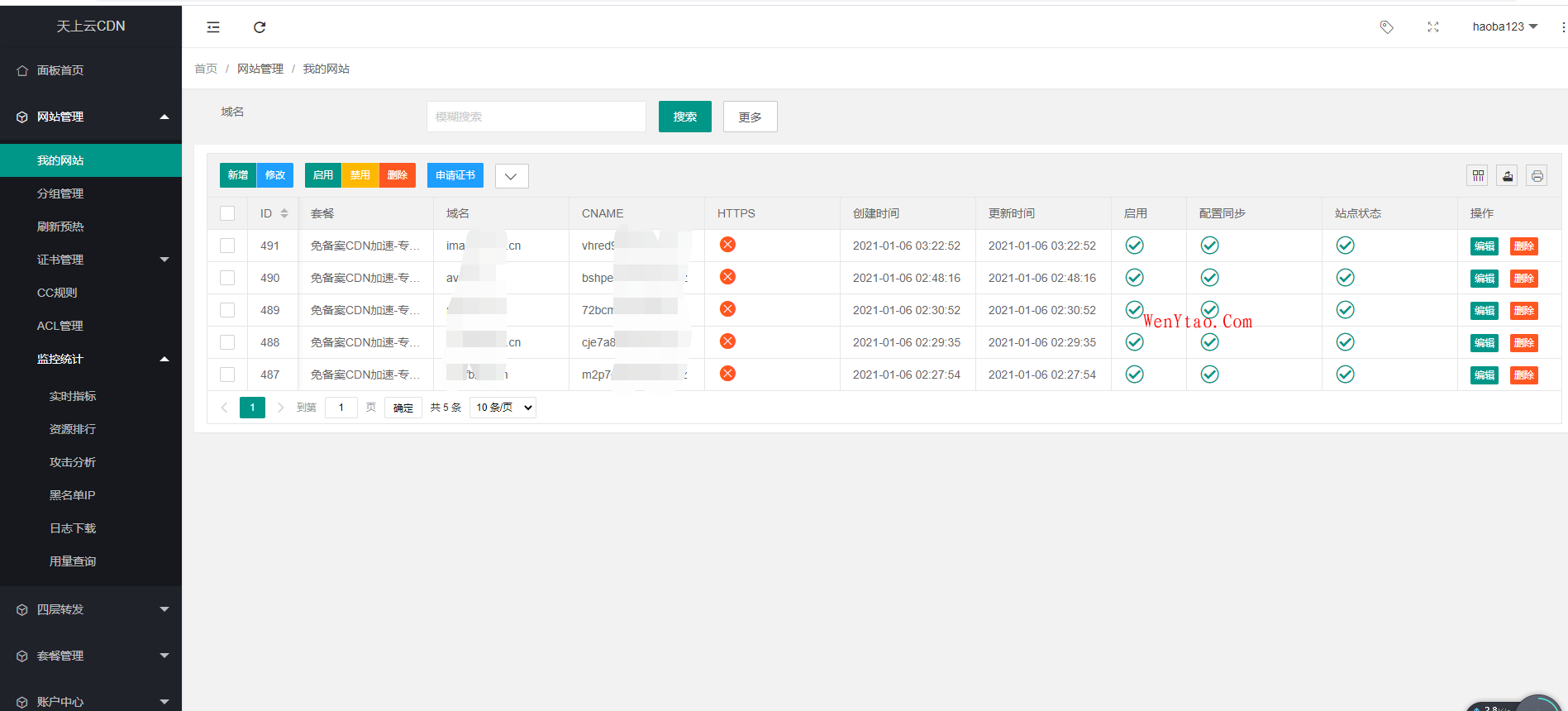This screenshot has width=1568, height=711.
Task: Click the 配置同步 check icon for row 491
Action: [1210, 246]
